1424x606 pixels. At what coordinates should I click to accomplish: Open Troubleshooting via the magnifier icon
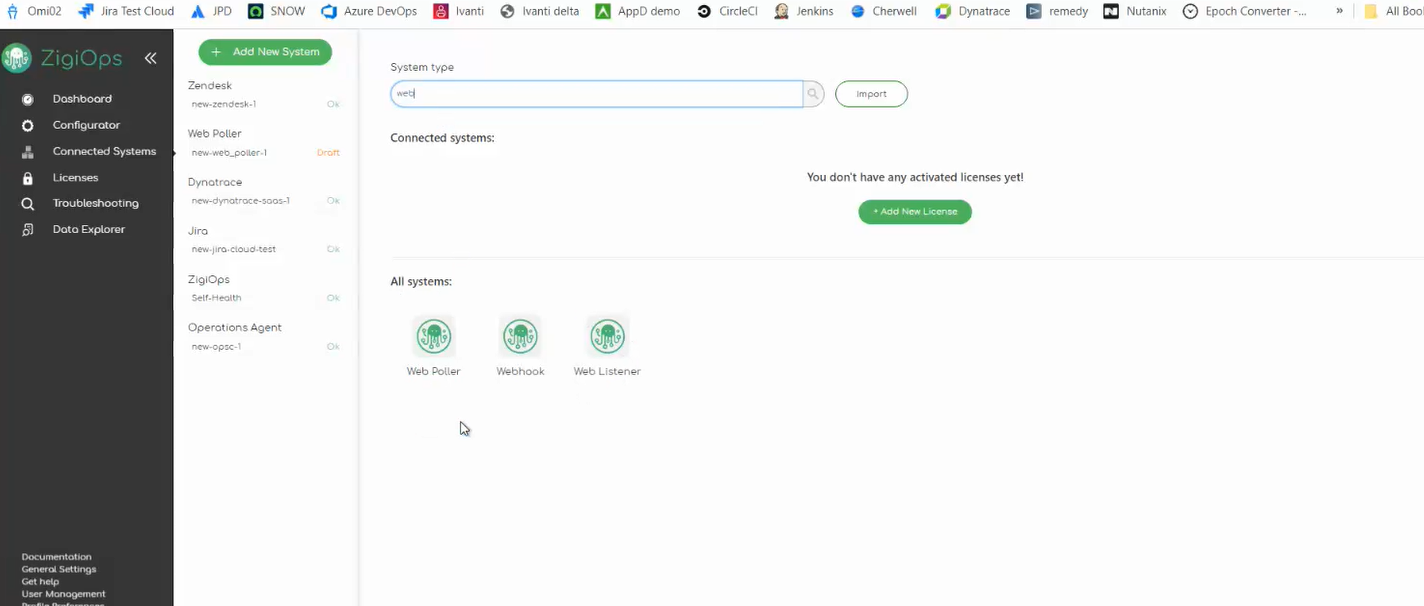tap(29, 202)
